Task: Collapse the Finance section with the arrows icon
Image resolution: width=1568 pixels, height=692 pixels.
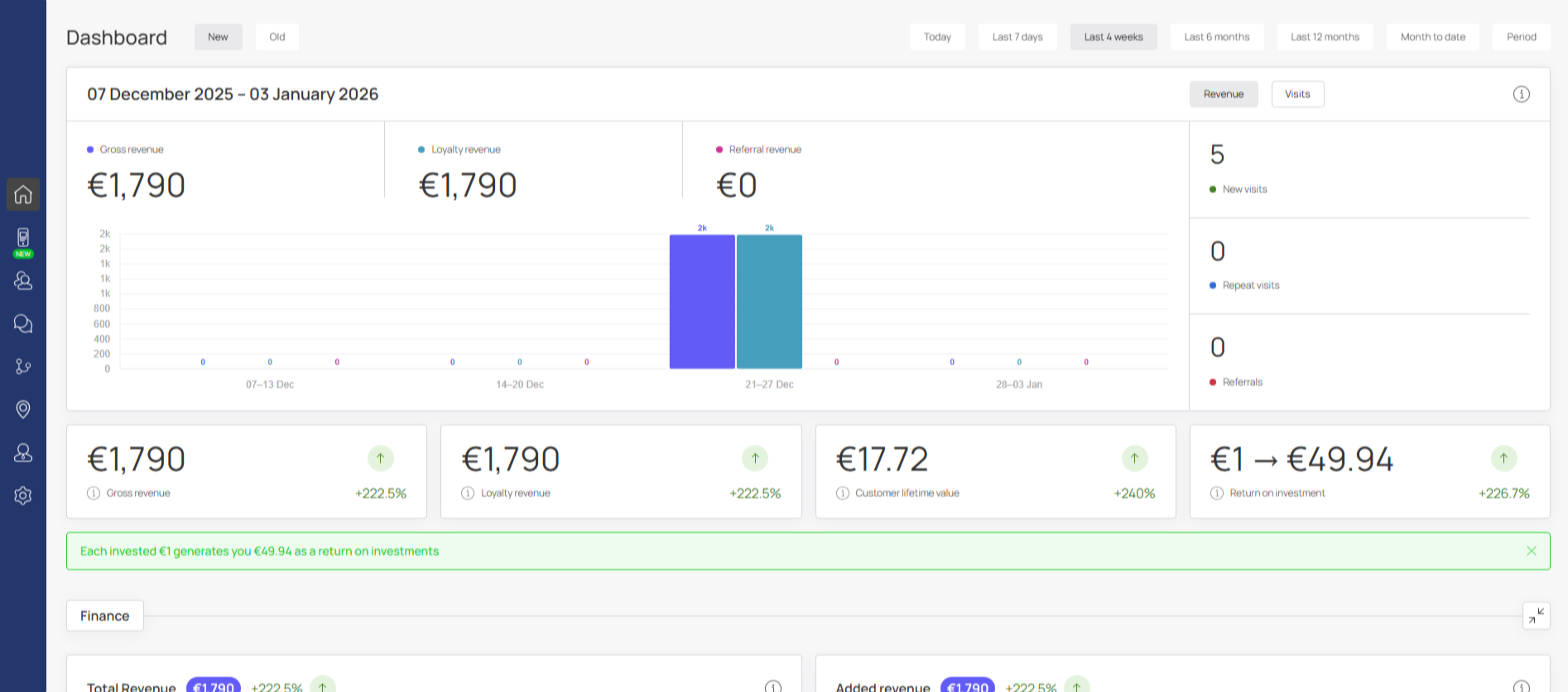Action: tap(1537, 616)
